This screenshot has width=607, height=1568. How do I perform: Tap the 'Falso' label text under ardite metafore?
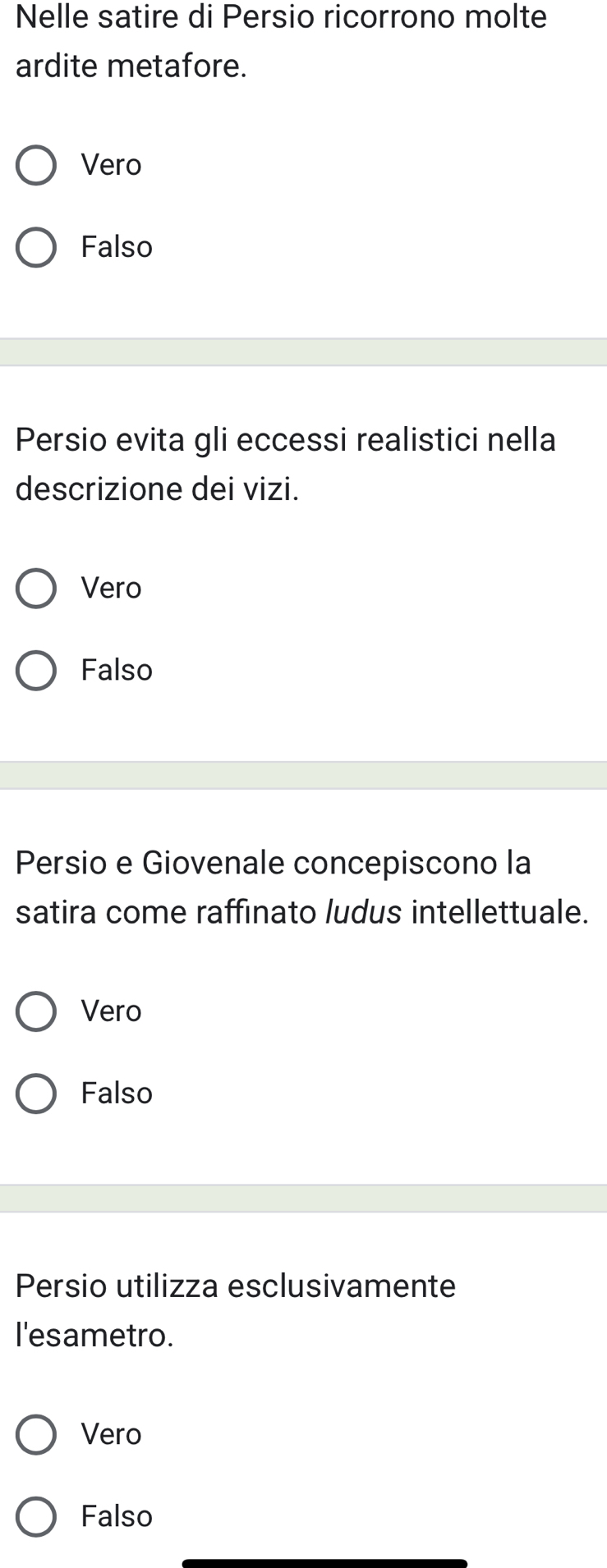coord(117,248)
